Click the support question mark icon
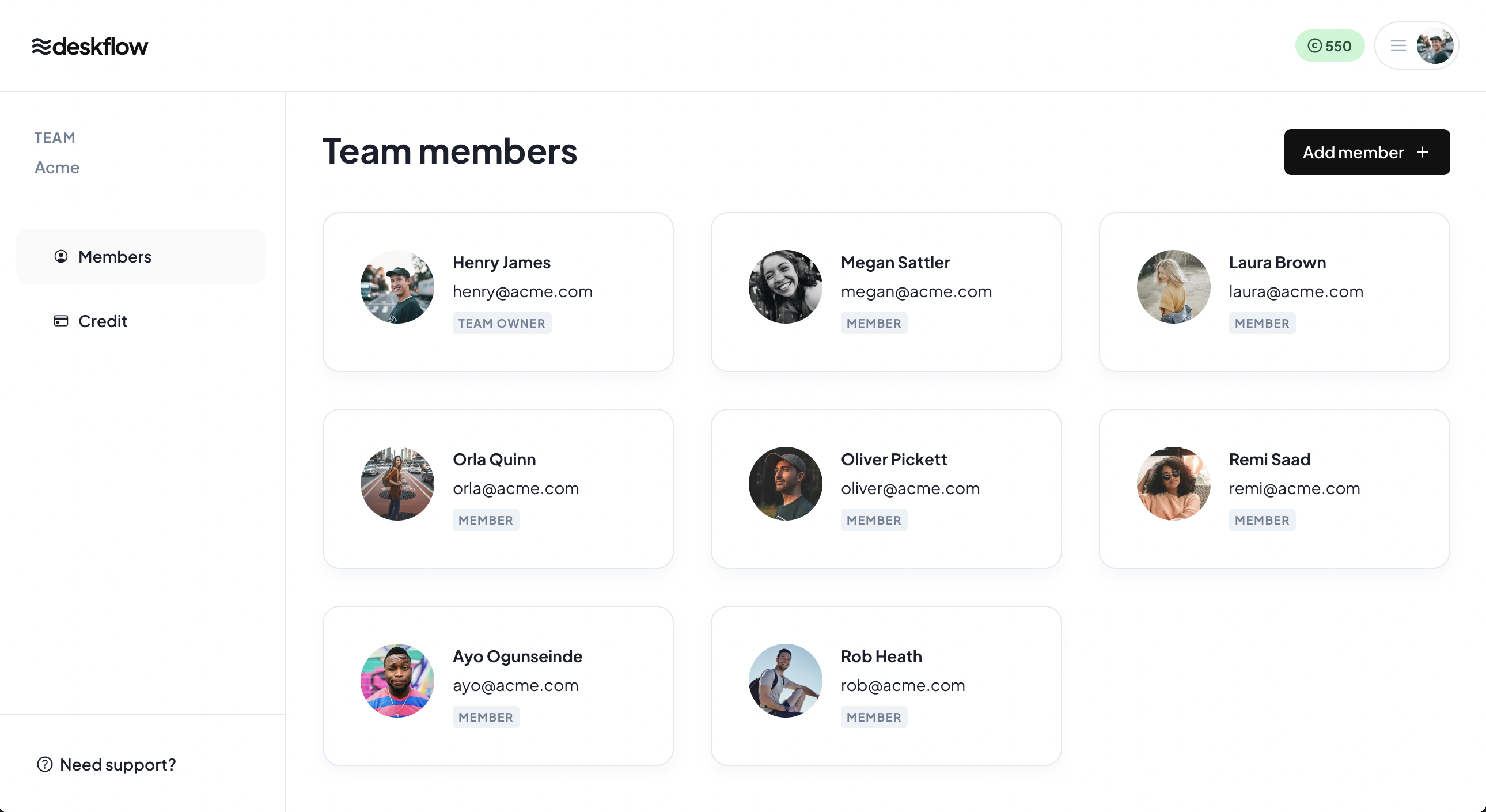1486x812 pixels. click(x=44, y=764)
